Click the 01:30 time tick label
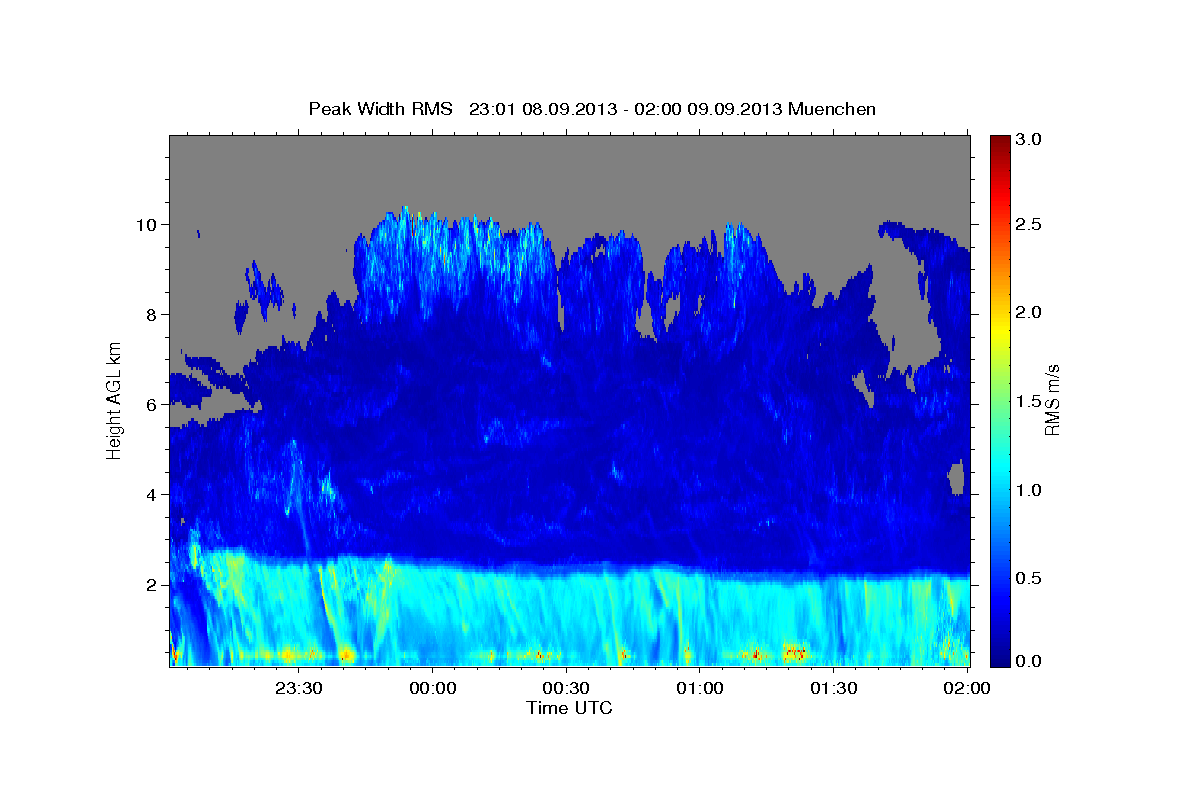Screen dimensions: 1200x800 [833, 688]
